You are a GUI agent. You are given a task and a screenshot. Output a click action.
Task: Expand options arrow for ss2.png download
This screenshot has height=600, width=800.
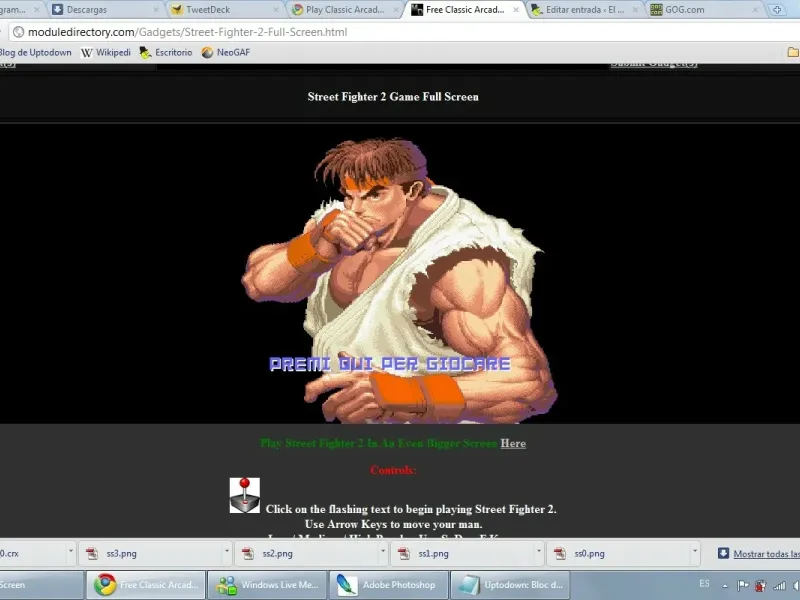coord(383,552)
